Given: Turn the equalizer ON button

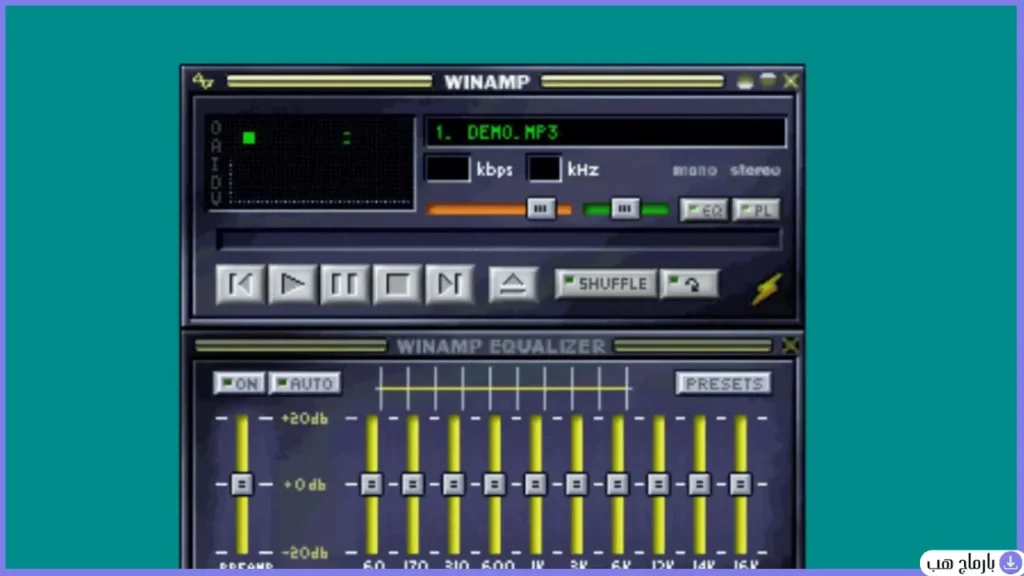Looking at the screenshot, I should pos(240,383).
